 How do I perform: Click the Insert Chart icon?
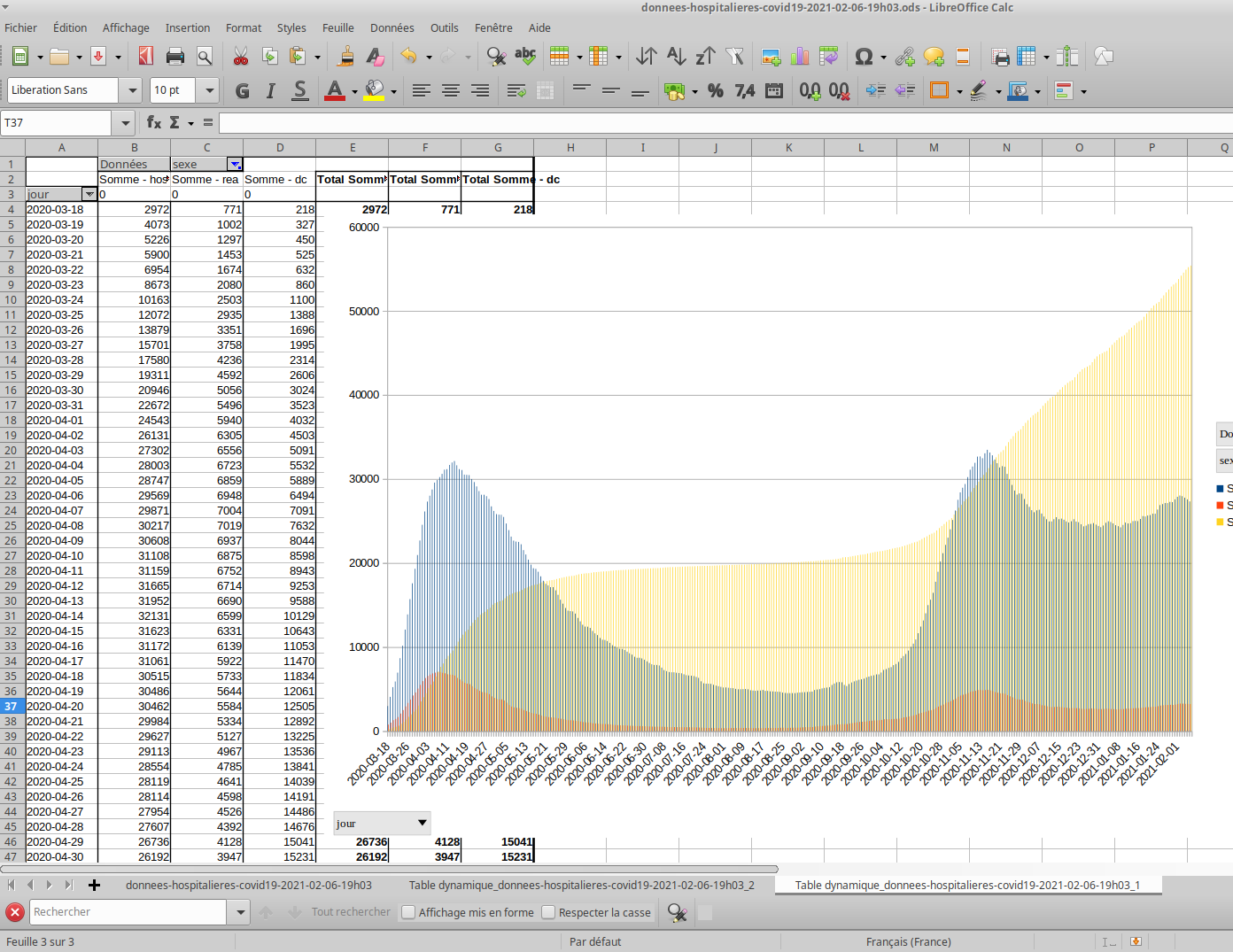pyautogui.click(x=800, y=57)
